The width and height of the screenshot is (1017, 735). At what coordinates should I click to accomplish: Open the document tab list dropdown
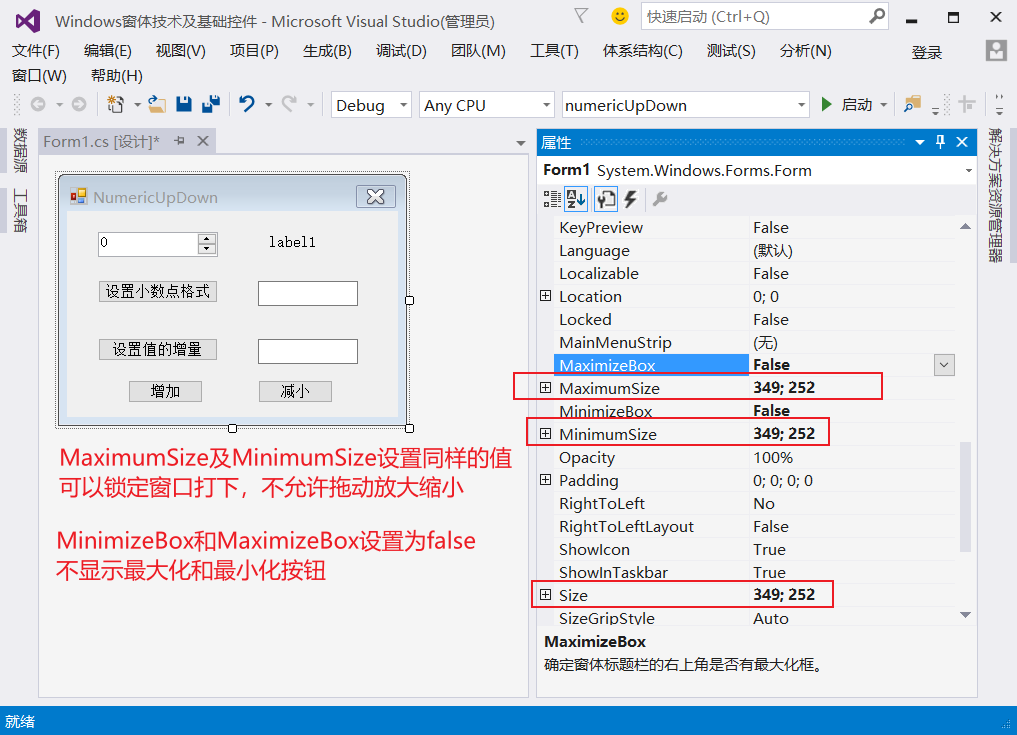click(520, 143)
